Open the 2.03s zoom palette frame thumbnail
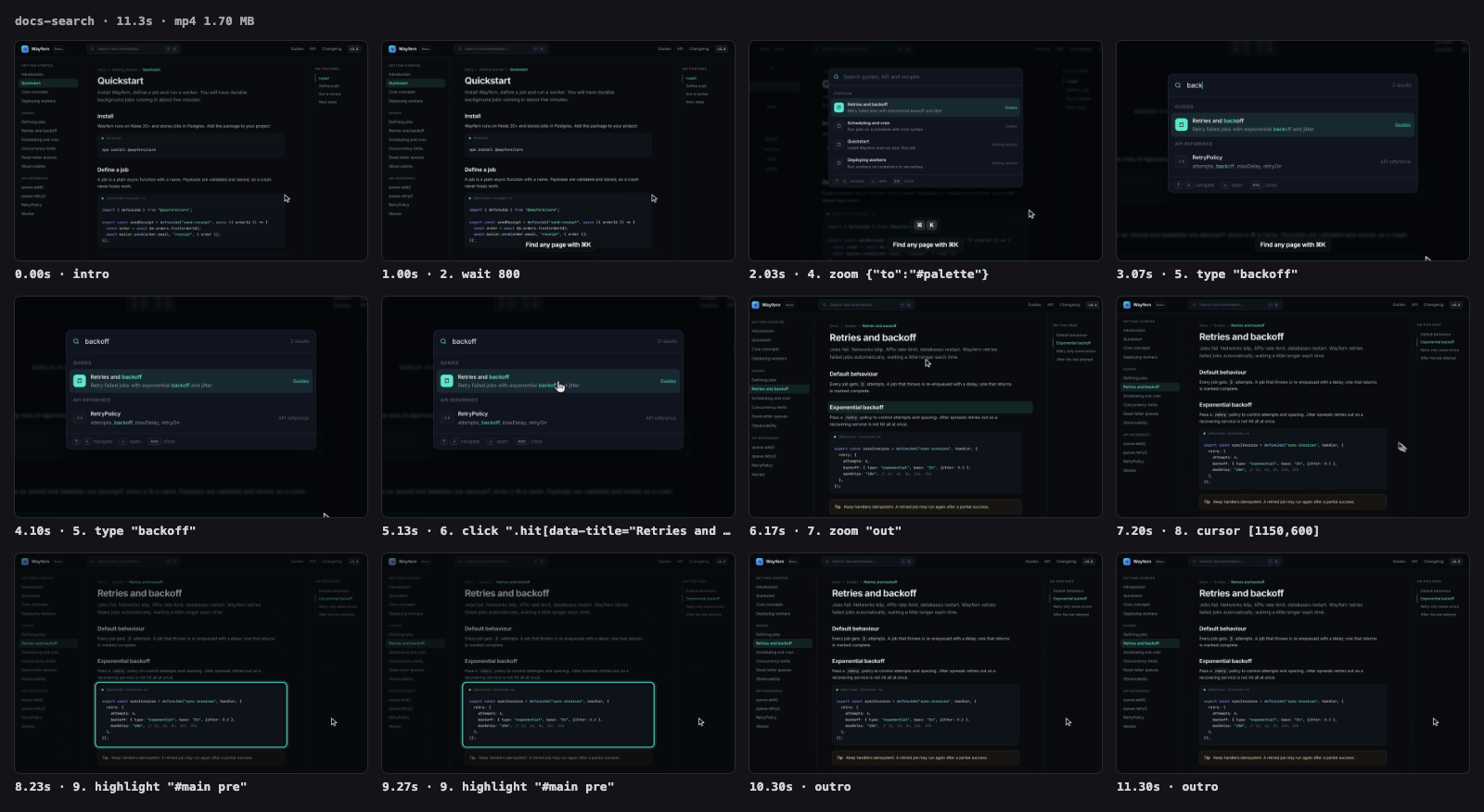The width and height of the screenshot is (1484, 812). [926, 150]
